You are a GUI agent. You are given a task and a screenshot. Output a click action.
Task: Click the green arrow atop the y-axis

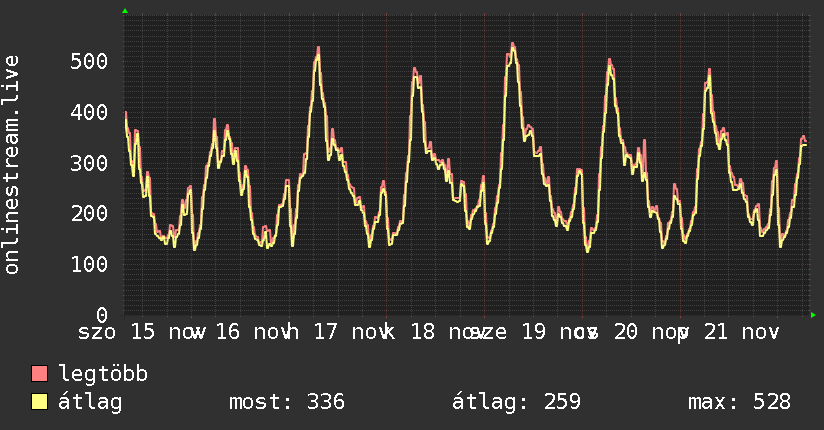tap(125, 11)
